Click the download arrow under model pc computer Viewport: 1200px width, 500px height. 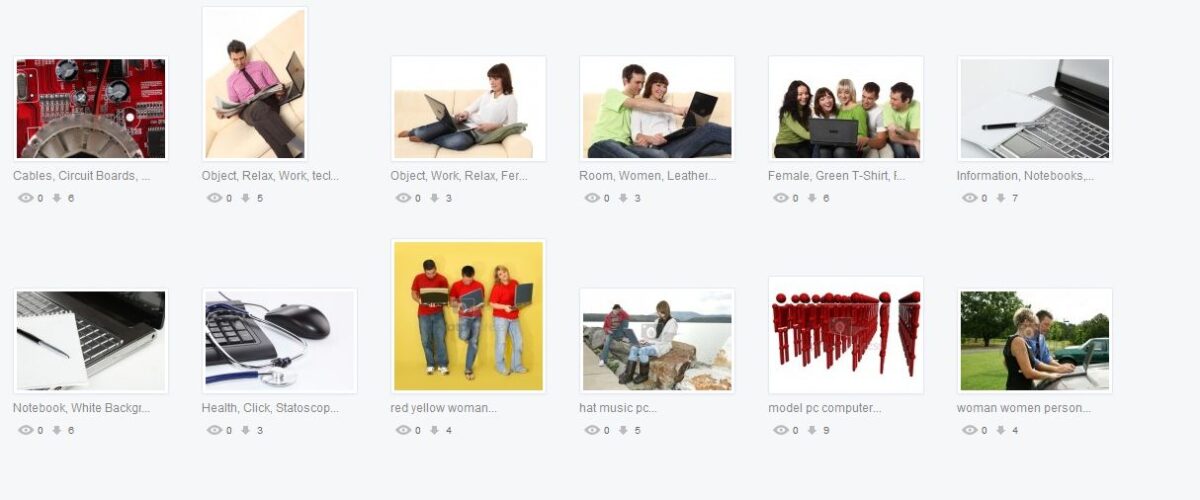(812, 430)
